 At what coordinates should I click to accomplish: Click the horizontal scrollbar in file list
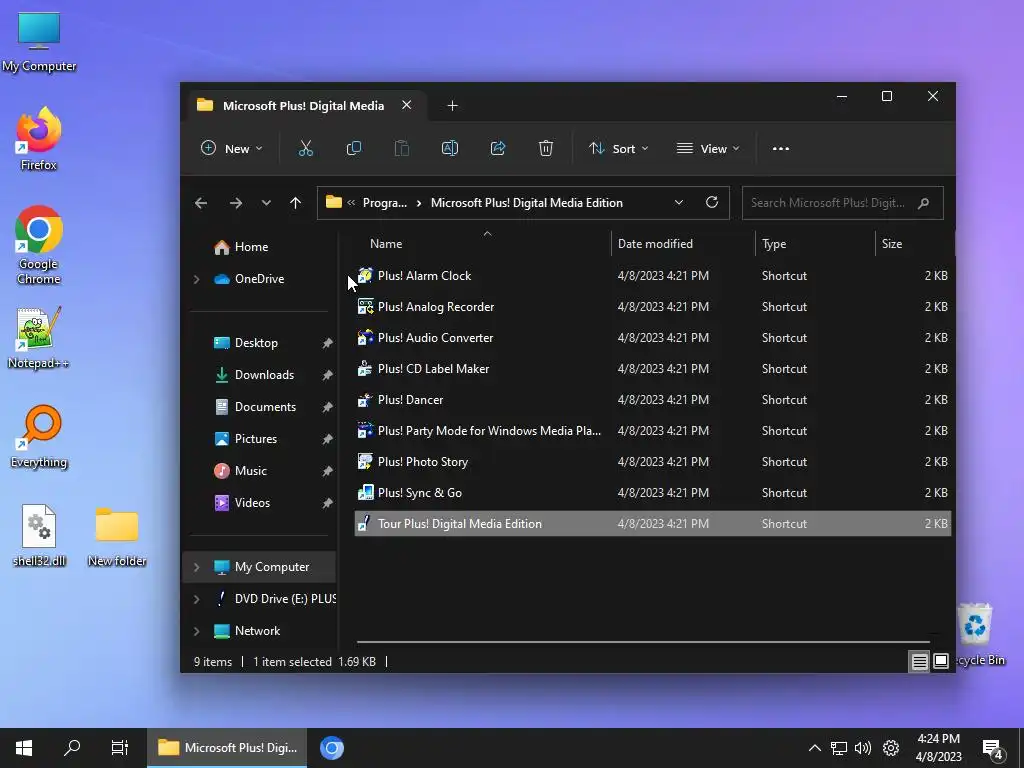[643, 642]
